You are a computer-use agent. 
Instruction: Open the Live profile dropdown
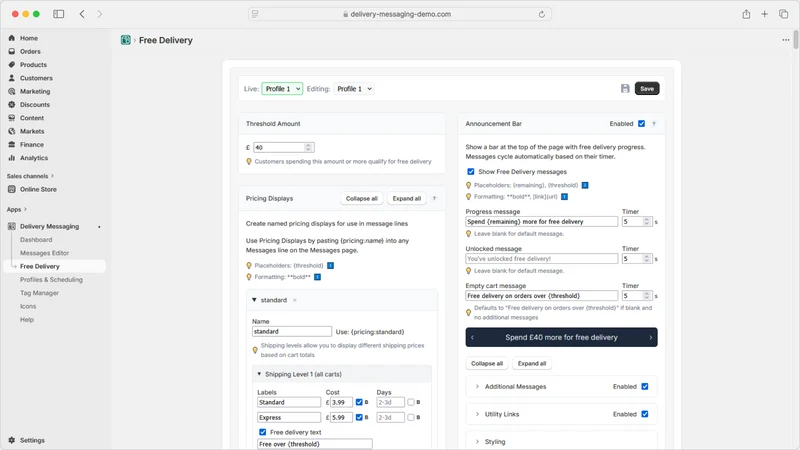click(282, 89)
